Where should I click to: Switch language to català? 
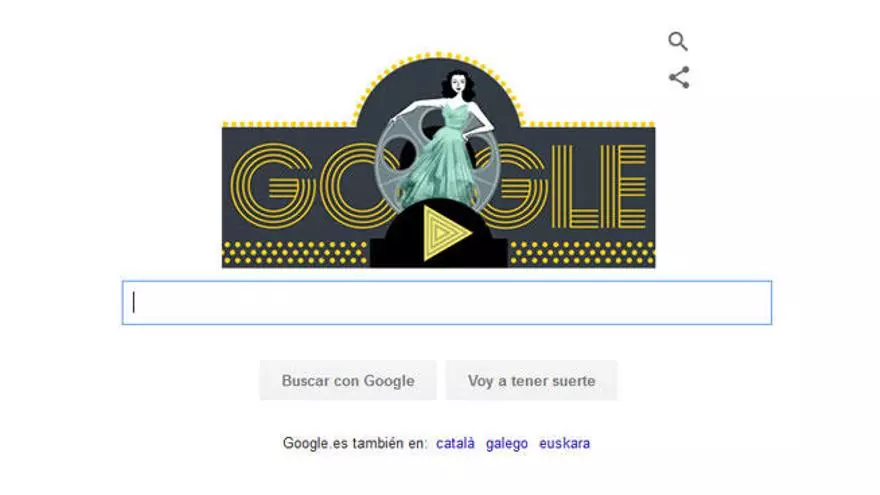click(x=455, y=443)
